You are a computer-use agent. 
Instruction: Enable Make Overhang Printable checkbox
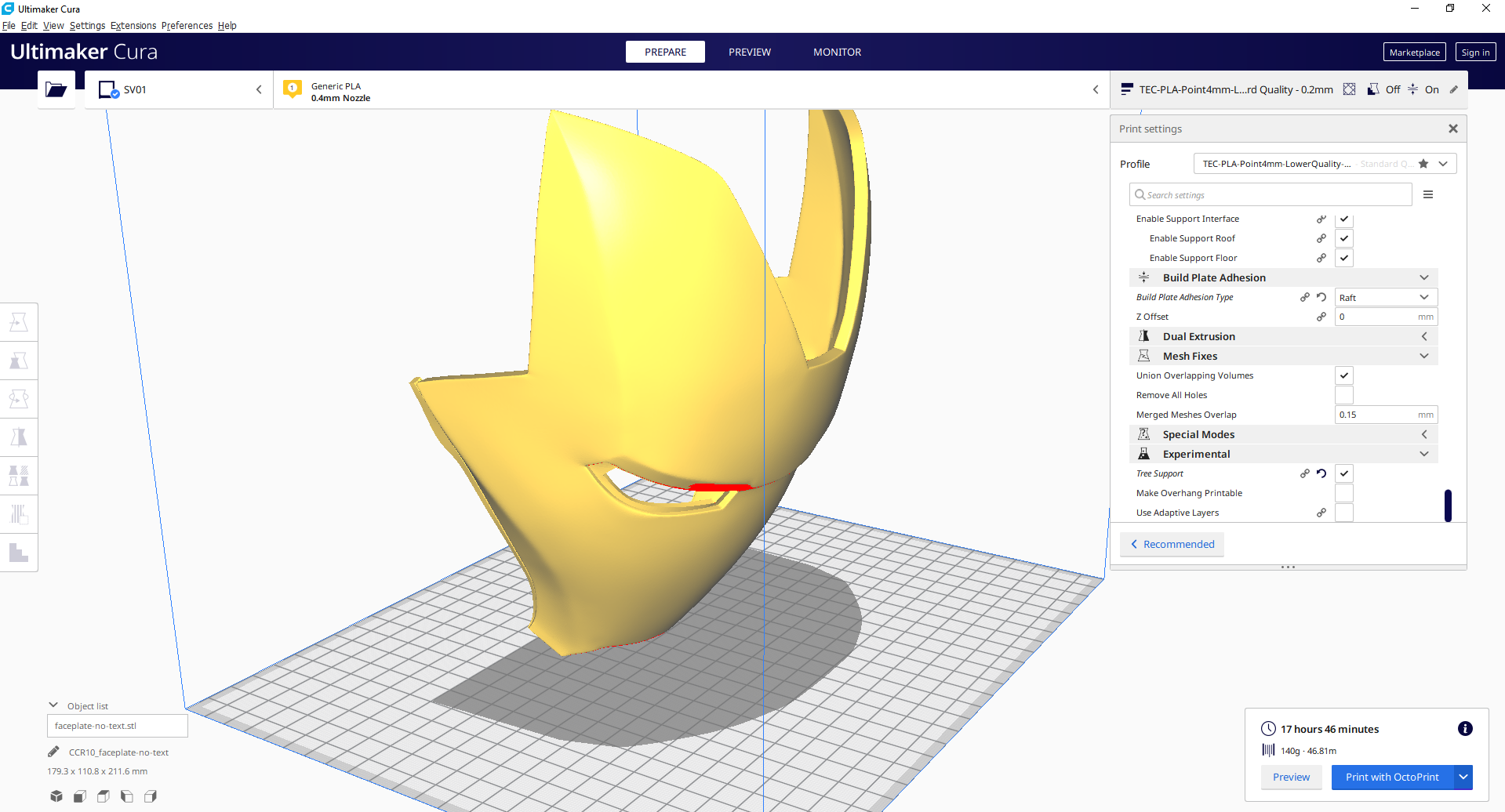point(1344,493)
